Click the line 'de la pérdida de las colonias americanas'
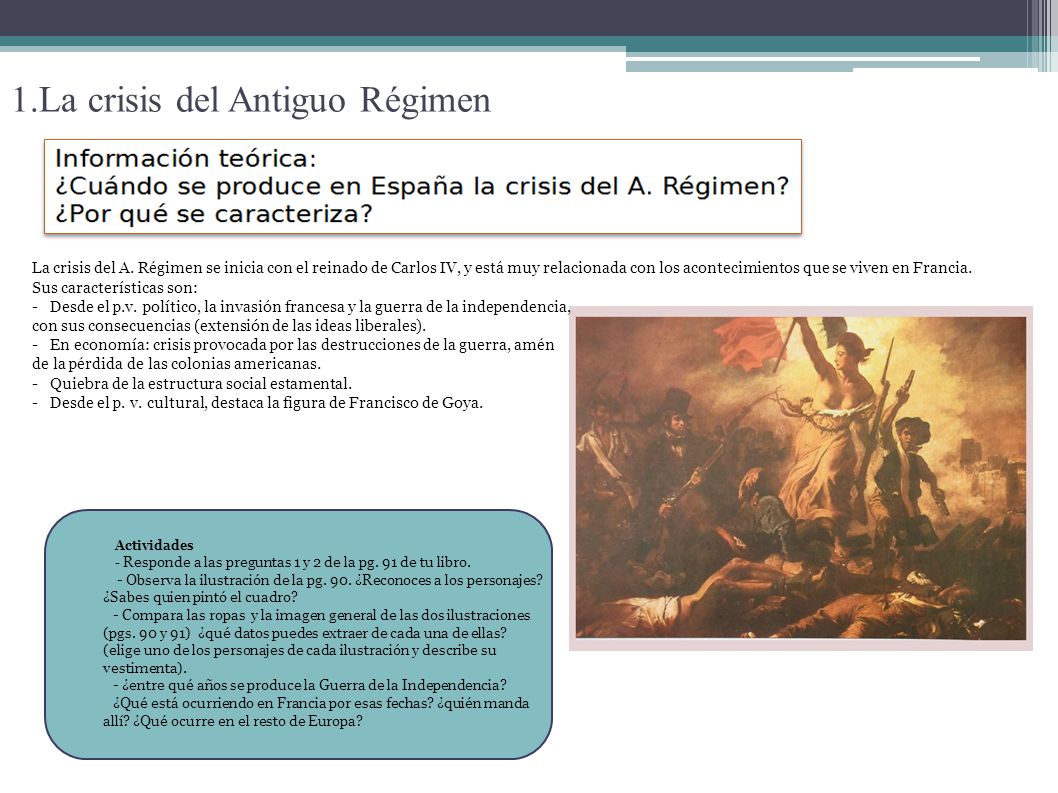This screenshot has height=793, width=1058. pos(176,364)
